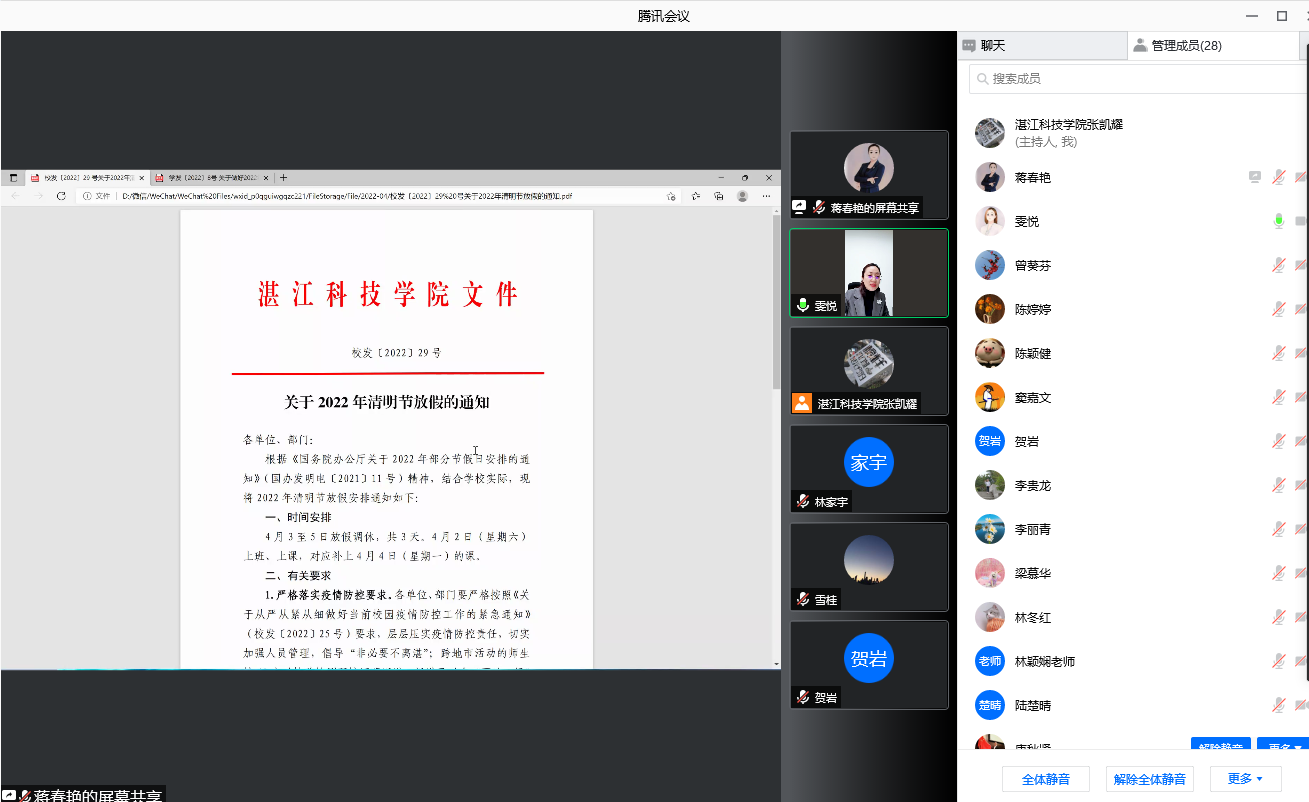Select 贺岩 participant tile in video strip
1309x802 pixels.
[x=869, y=665]
